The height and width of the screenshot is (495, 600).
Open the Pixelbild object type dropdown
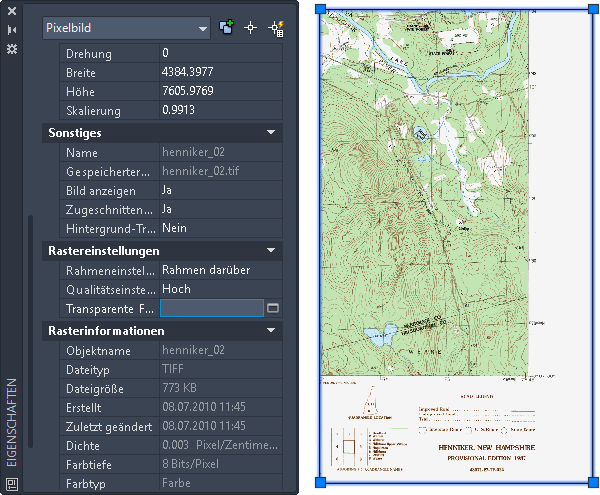[126, 28]
